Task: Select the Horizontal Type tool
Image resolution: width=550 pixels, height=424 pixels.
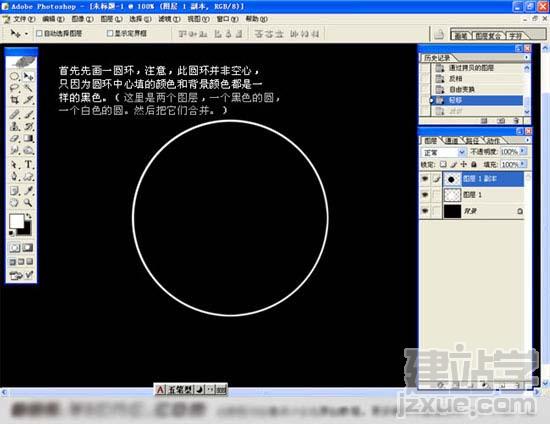Action: (x=28, y=164)
